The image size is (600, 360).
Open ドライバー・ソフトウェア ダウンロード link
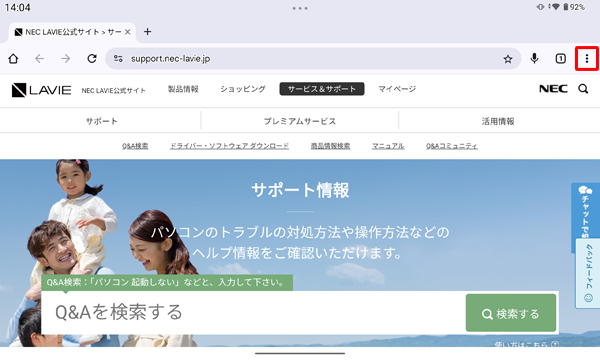(229, 146)
